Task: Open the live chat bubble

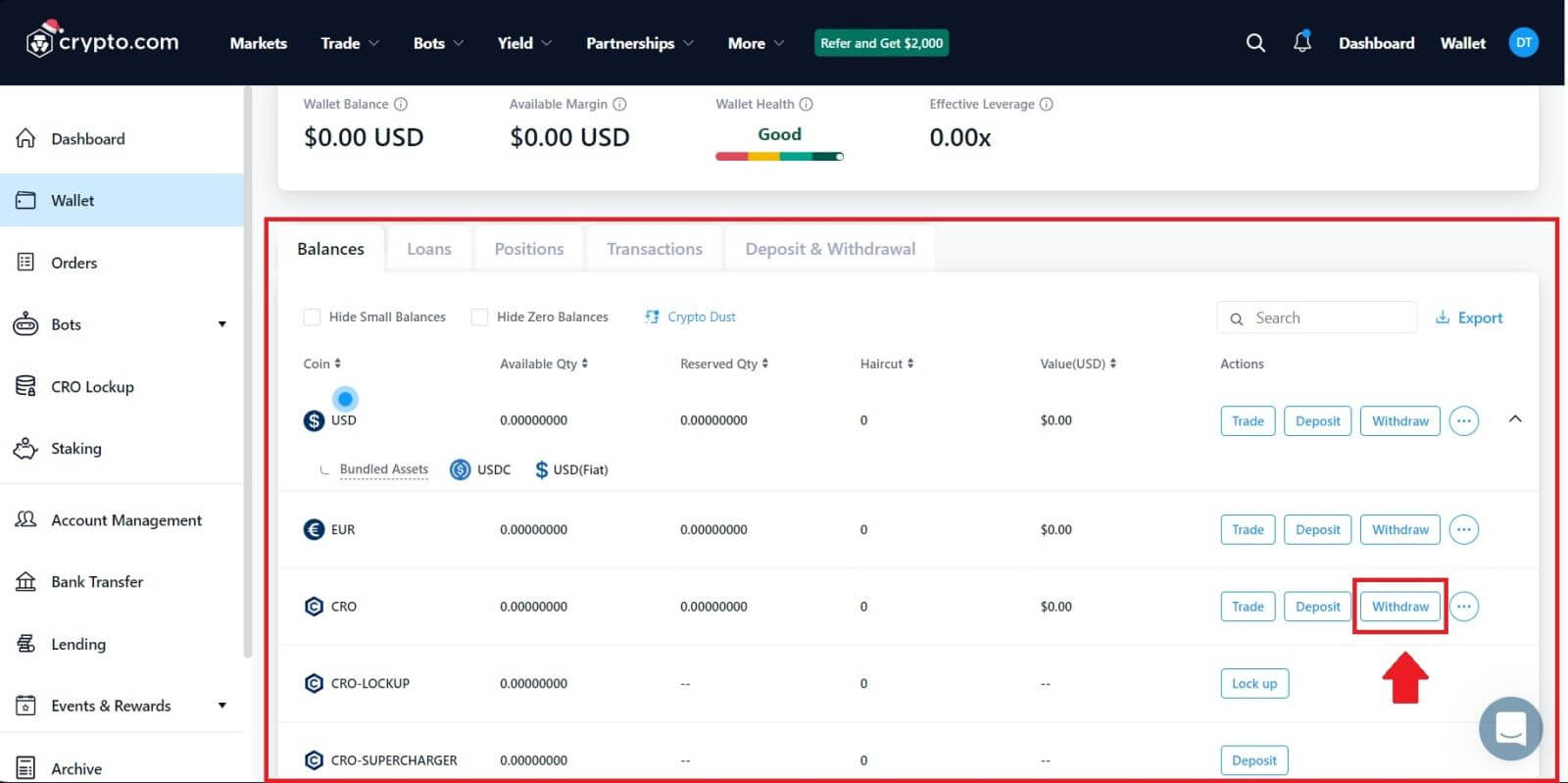Action: click(1510, 728)
